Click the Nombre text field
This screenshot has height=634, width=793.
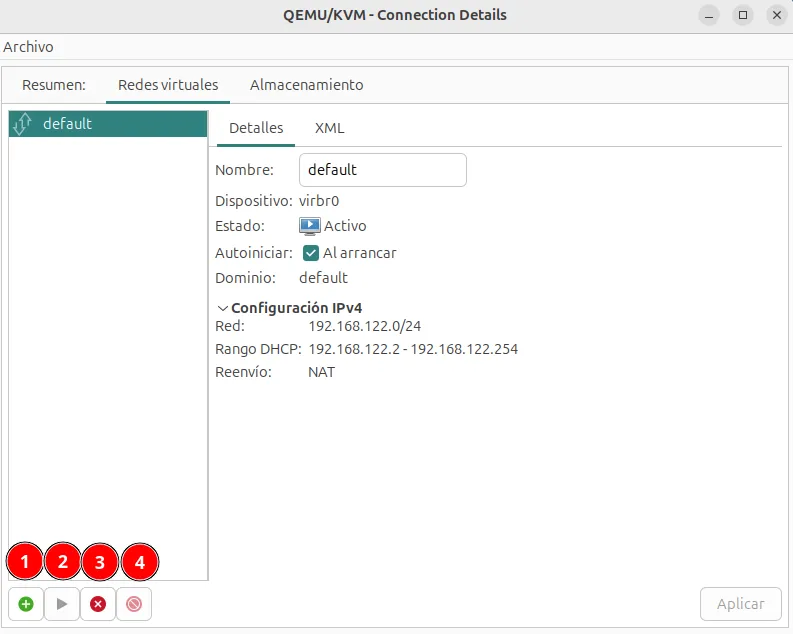382,170
